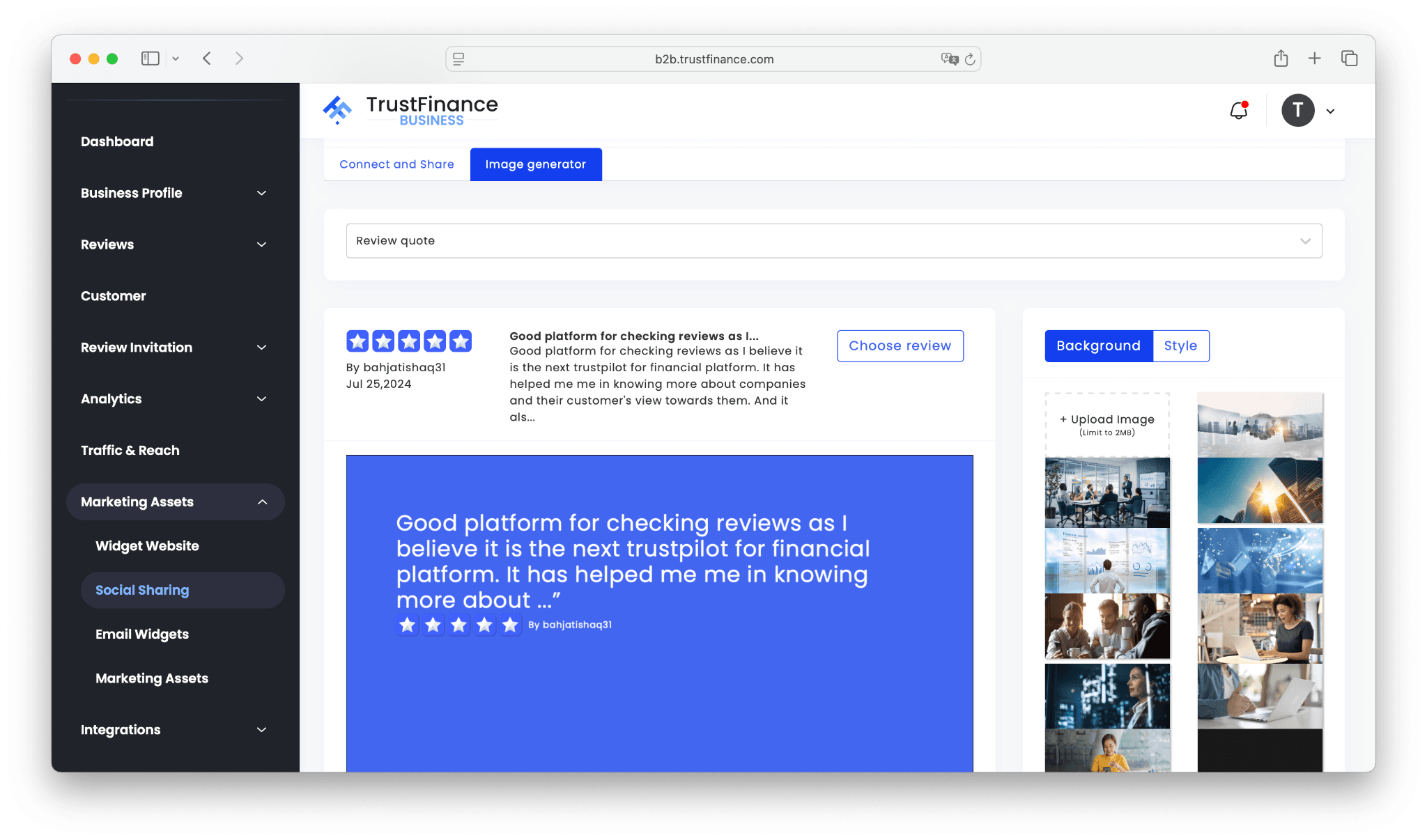Viewport: 1427px width, 840px height.
Task: Open the TrustFinance notification bell
Action: coord(1238,110)
